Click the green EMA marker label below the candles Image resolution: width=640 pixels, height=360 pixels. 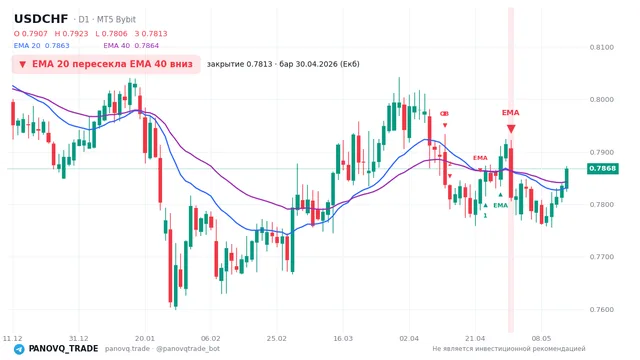pos(500,205)
